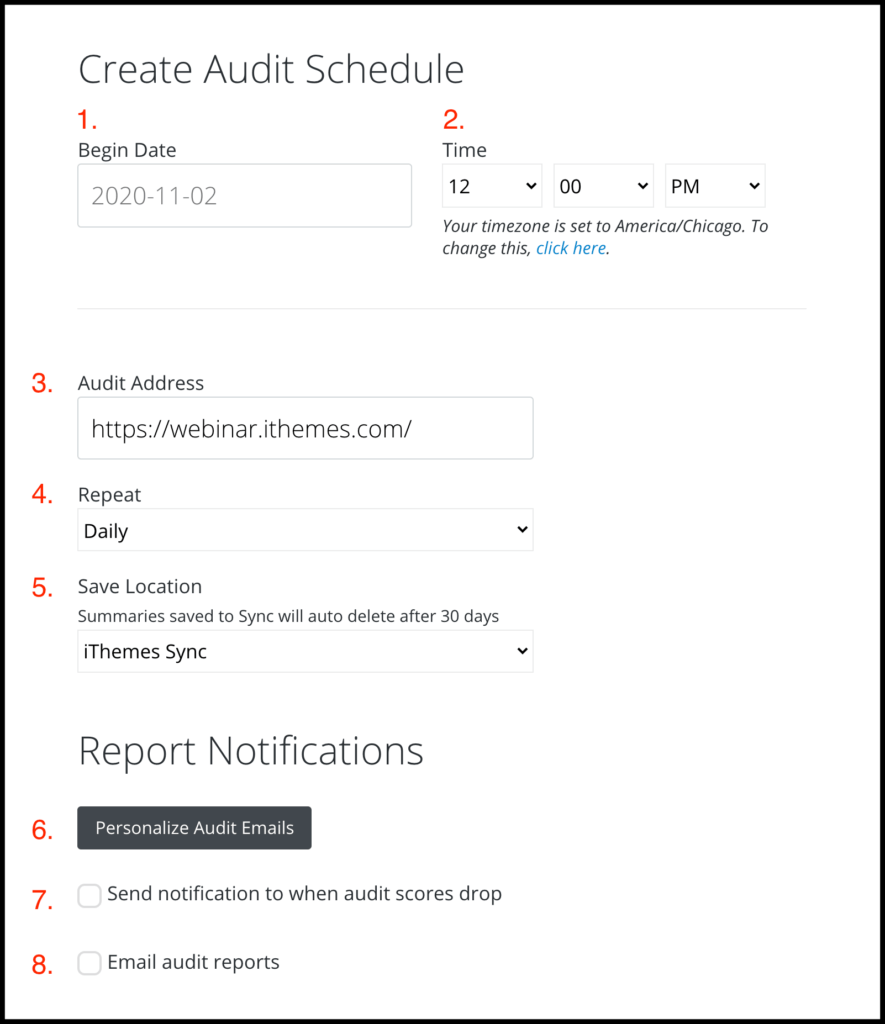Open the Save Location dropdown
Viewport: 885px width, 1024px height.
point(305,651)
